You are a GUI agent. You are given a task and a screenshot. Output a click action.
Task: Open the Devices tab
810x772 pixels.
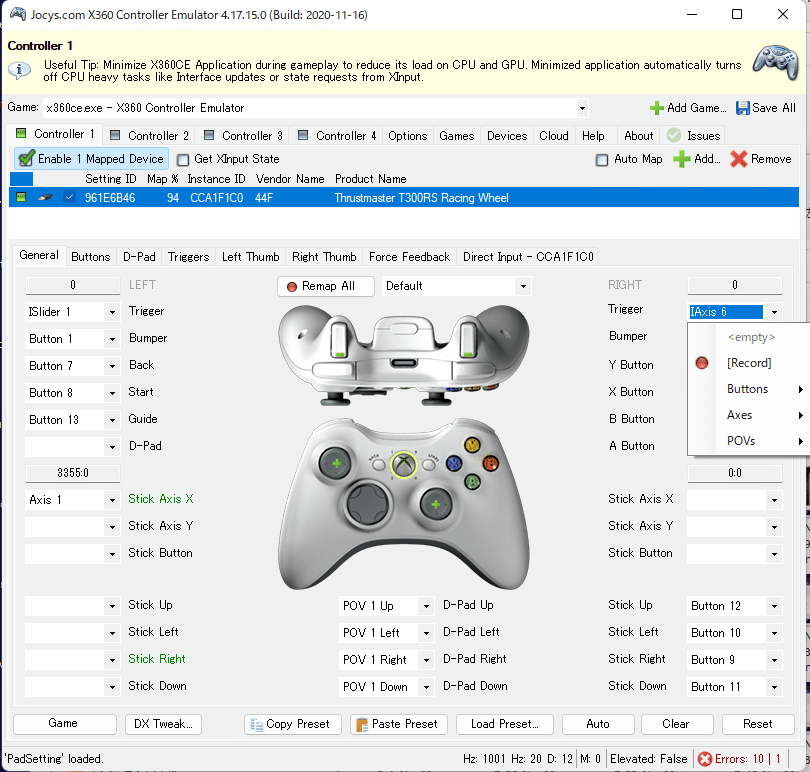pyautogui.click(x=507, y=135)
